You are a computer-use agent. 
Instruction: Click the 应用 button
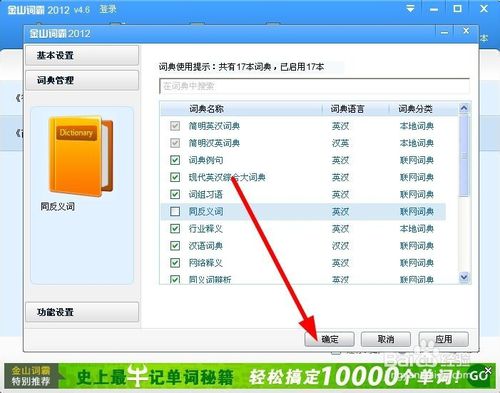coord(443,339)
